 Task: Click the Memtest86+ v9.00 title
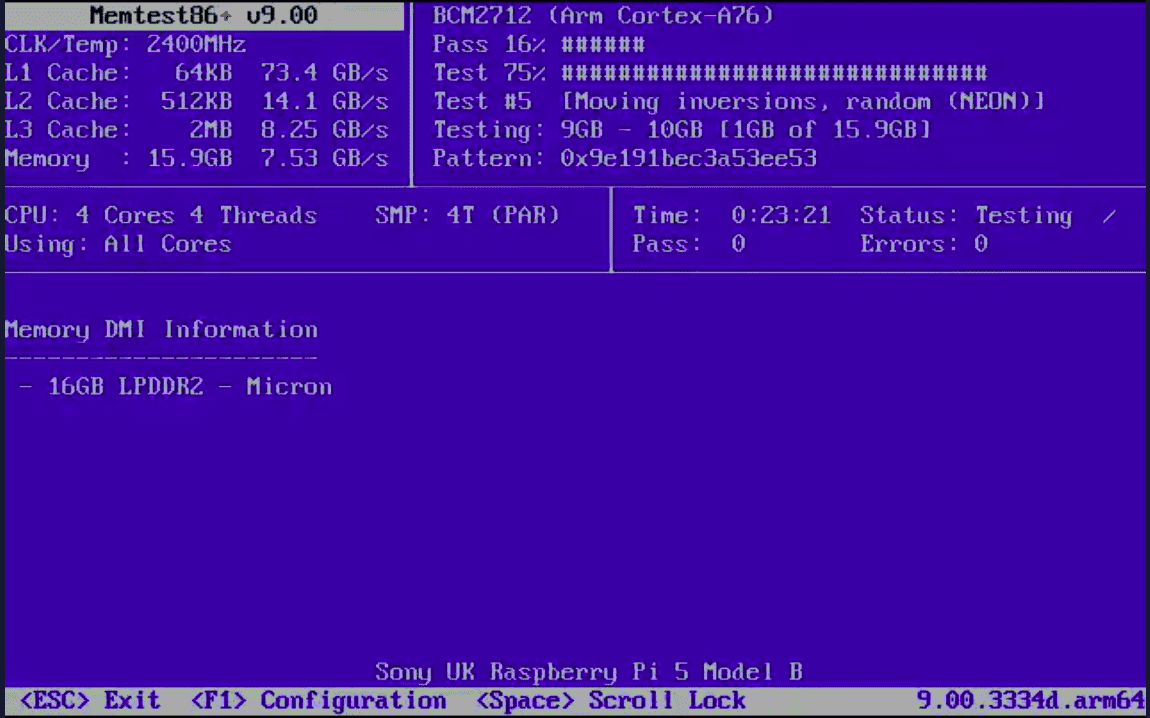tap(204, 15)
